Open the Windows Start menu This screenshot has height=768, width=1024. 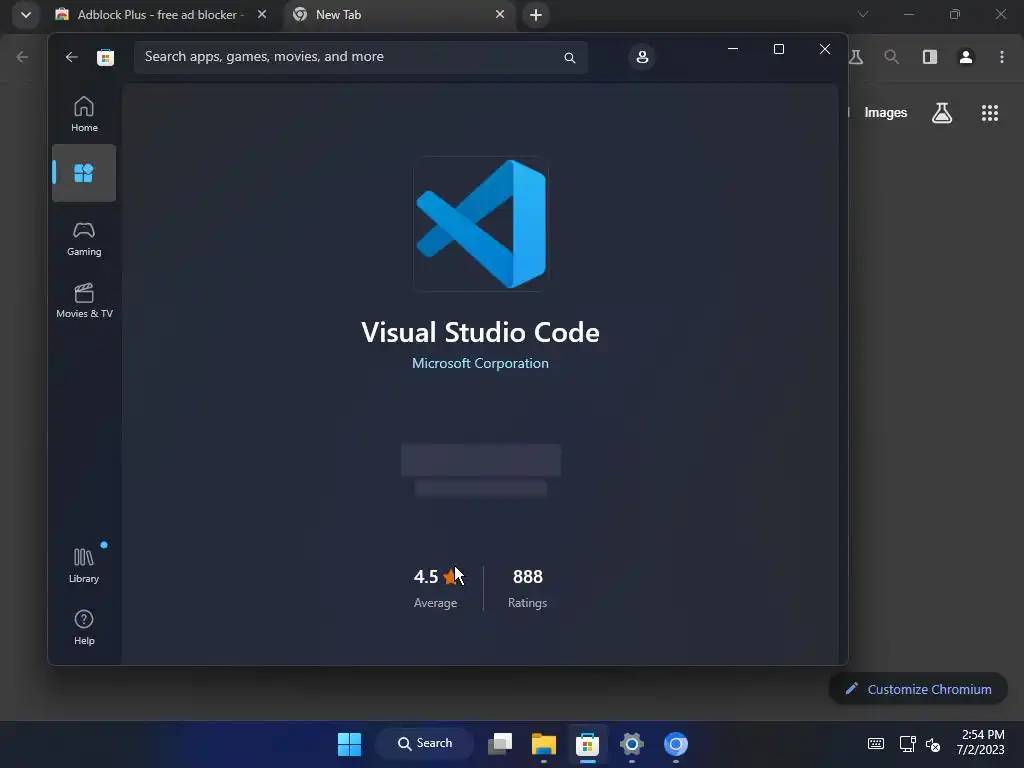tap(349, 744)
